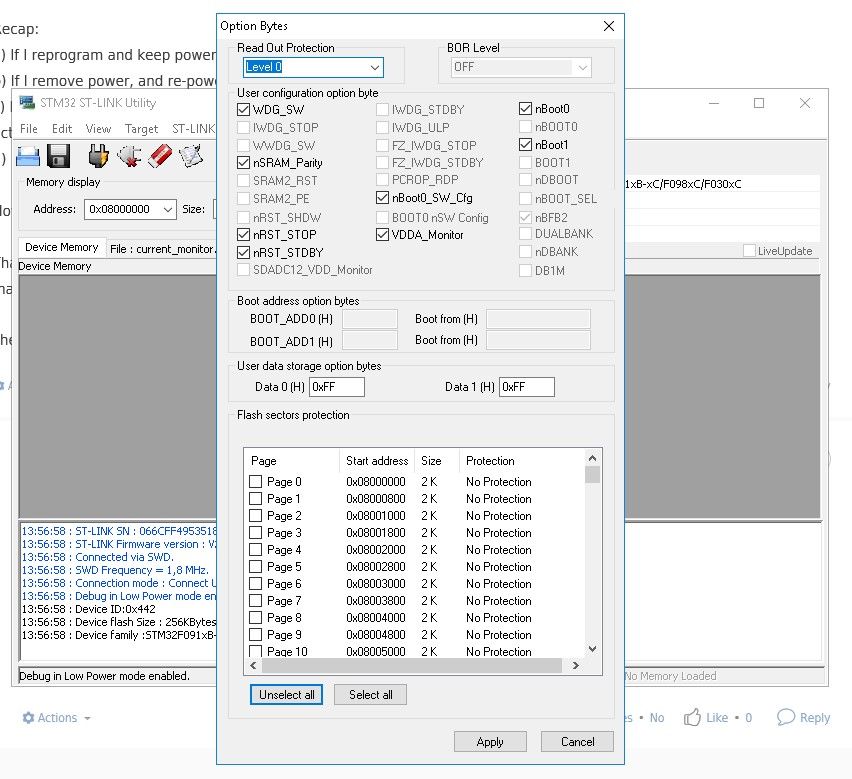The height and width of the screenshot is (779, 852).
Task: Click log line Device ID:0x442
Action: coord(89,609)
